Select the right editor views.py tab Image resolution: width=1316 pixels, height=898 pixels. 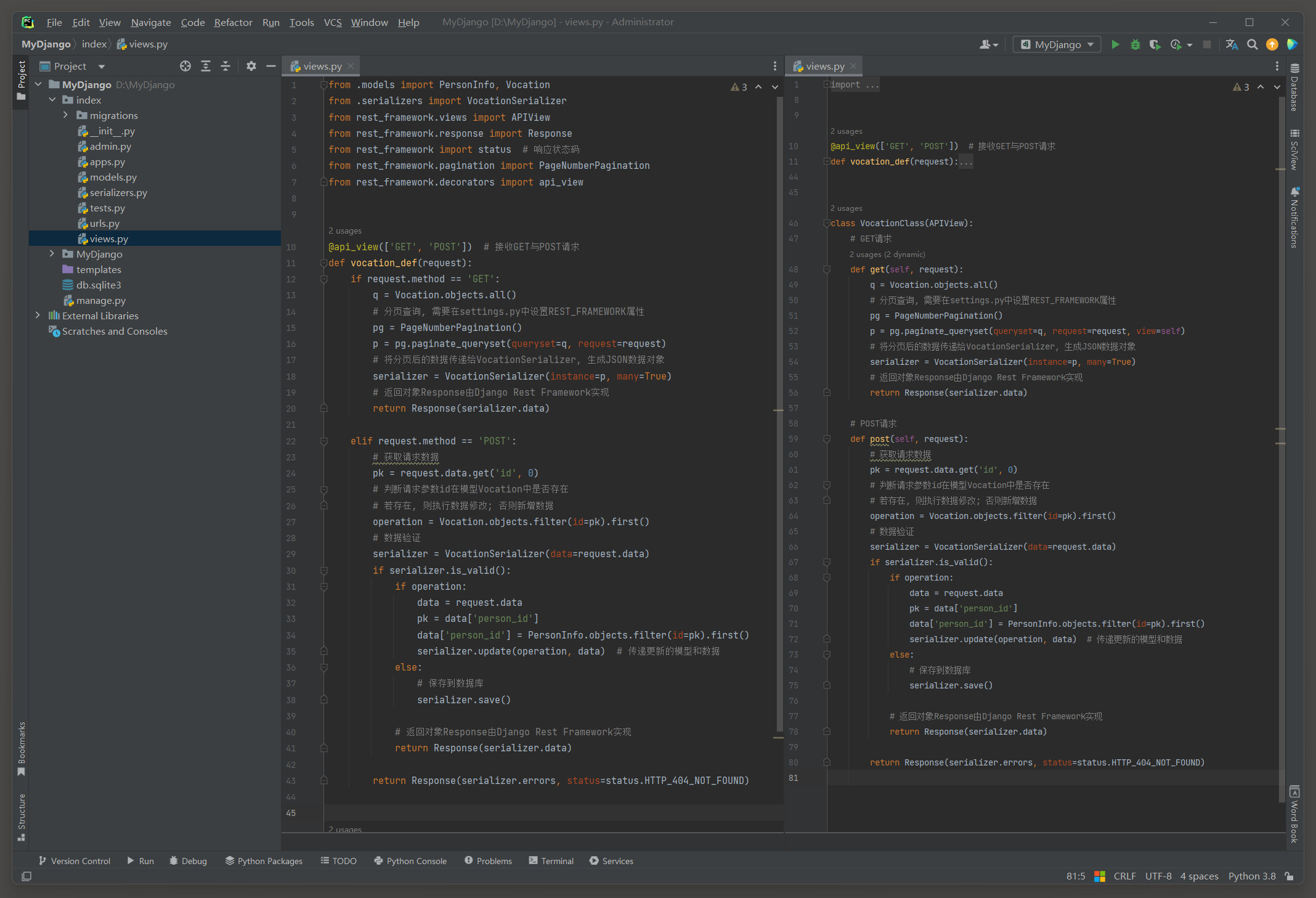click(x=824, y=66)
